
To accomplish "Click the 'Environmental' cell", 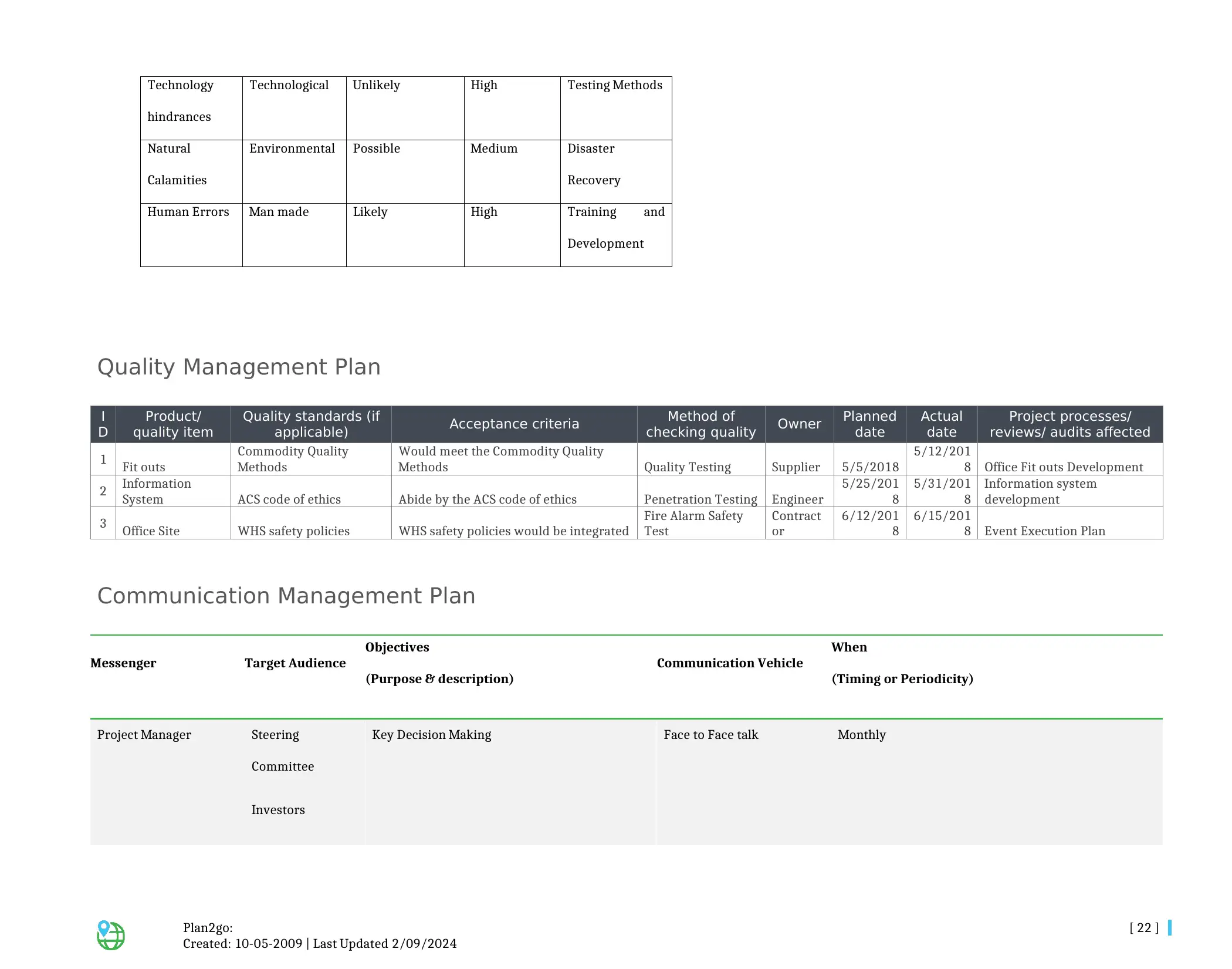I will 294,171.
